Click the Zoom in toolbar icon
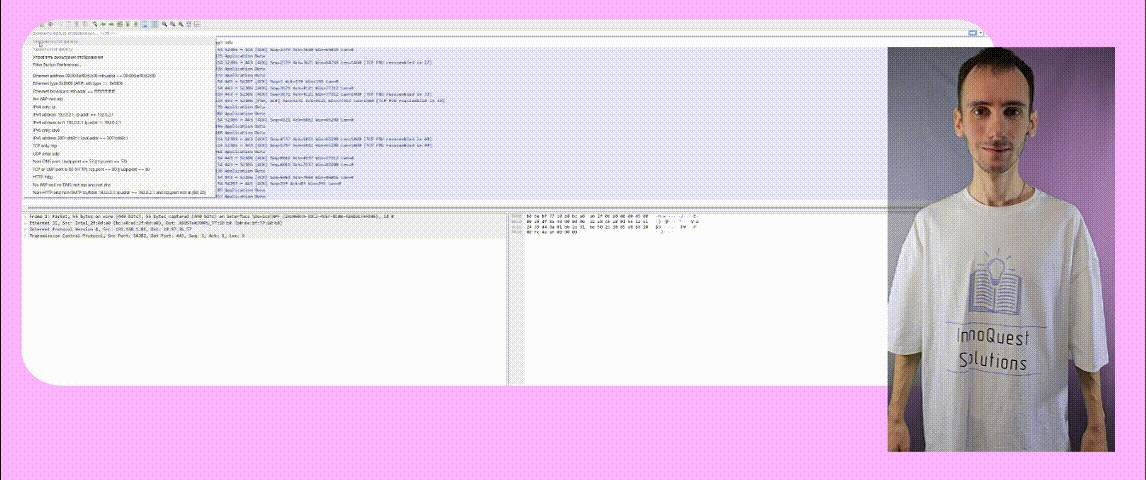 (164, 24)
